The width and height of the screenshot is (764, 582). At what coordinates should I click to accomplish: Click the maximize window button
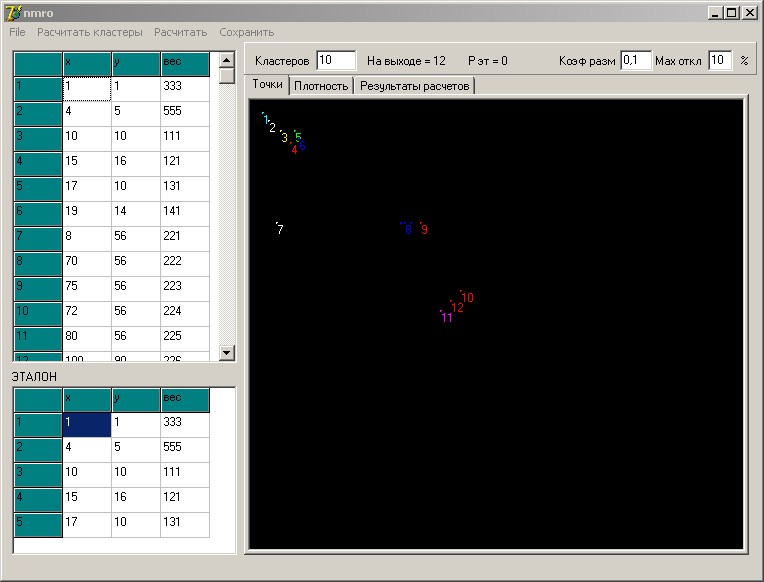point(732,13)
